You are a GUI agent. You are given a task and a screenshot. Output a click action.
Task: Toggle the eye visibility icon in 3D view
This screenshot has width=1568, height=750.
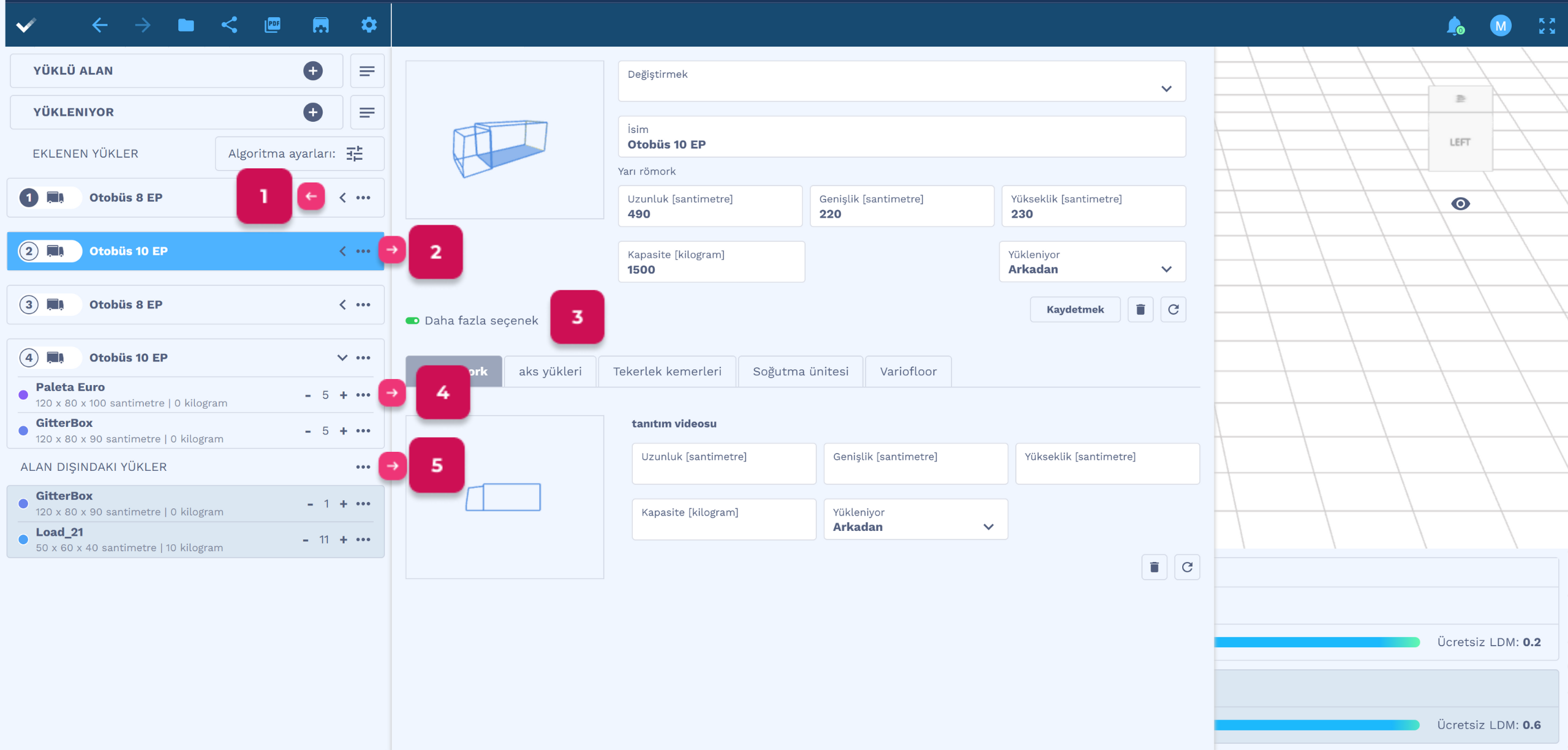(x=1460, y=204)
